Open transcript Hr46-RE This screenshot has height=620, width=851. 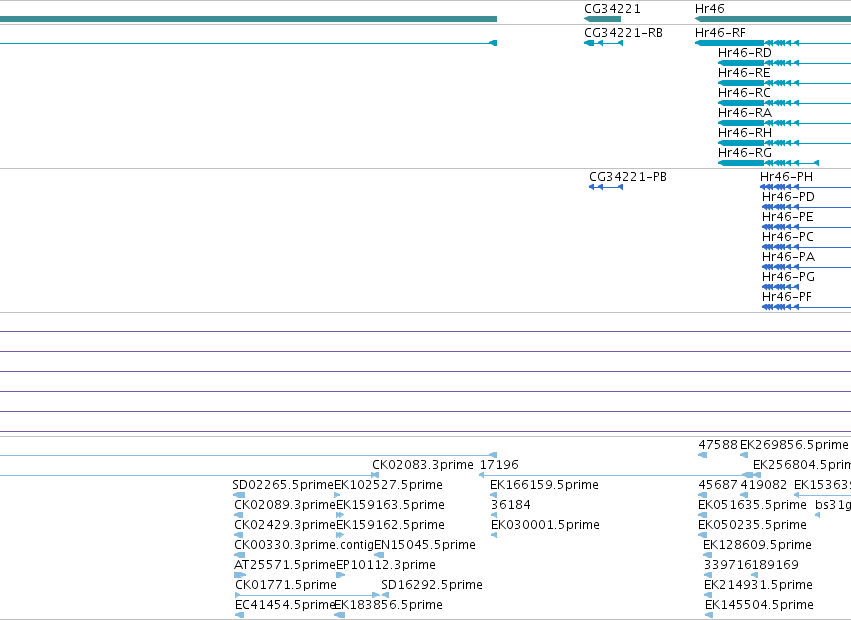click(744, 73)
